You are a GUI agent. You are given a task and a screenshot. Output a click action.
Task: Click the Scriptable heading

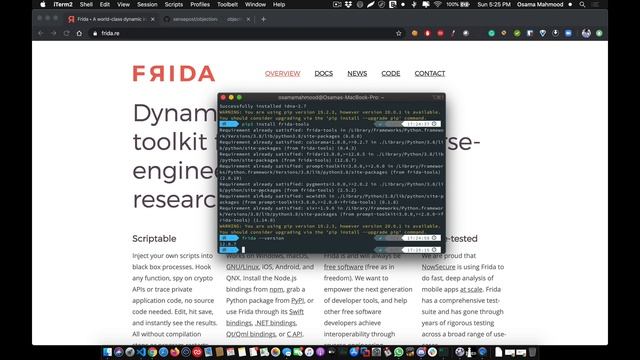[154, 239]
